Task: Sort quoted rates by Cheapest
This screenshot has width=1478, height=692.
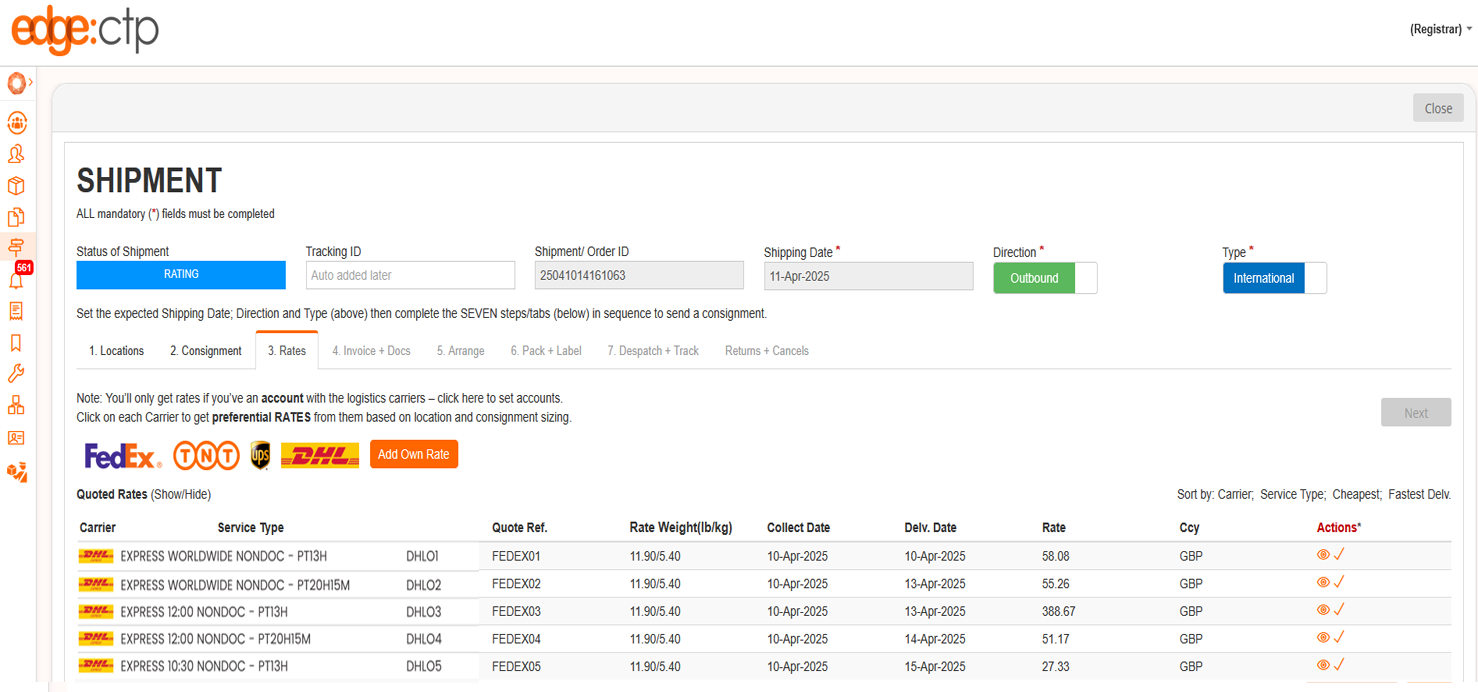Action: [1357, 494]
